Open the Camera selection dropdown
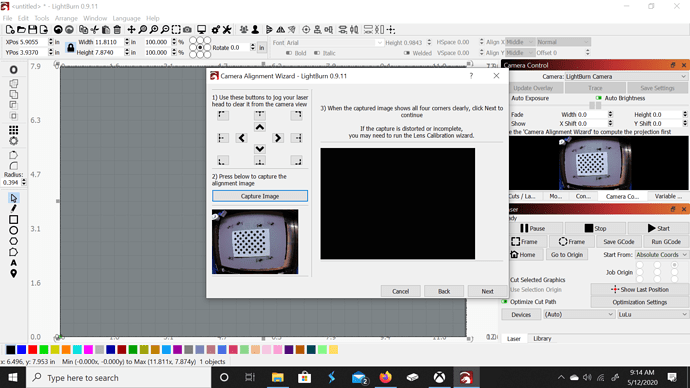Image resolution: width=690 pixels, height=388 pixels. 626,77
